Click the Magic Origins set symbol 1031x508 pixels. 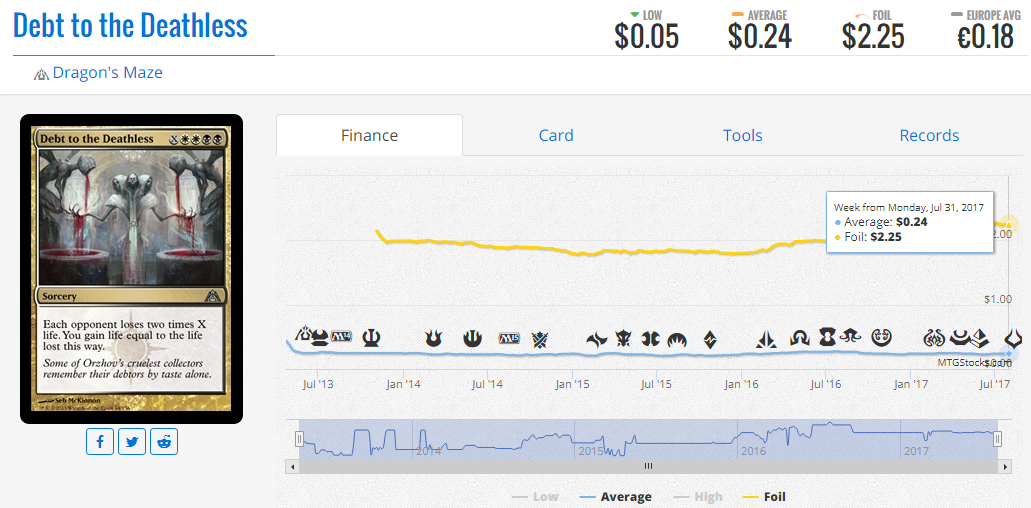tap(677, 340)
